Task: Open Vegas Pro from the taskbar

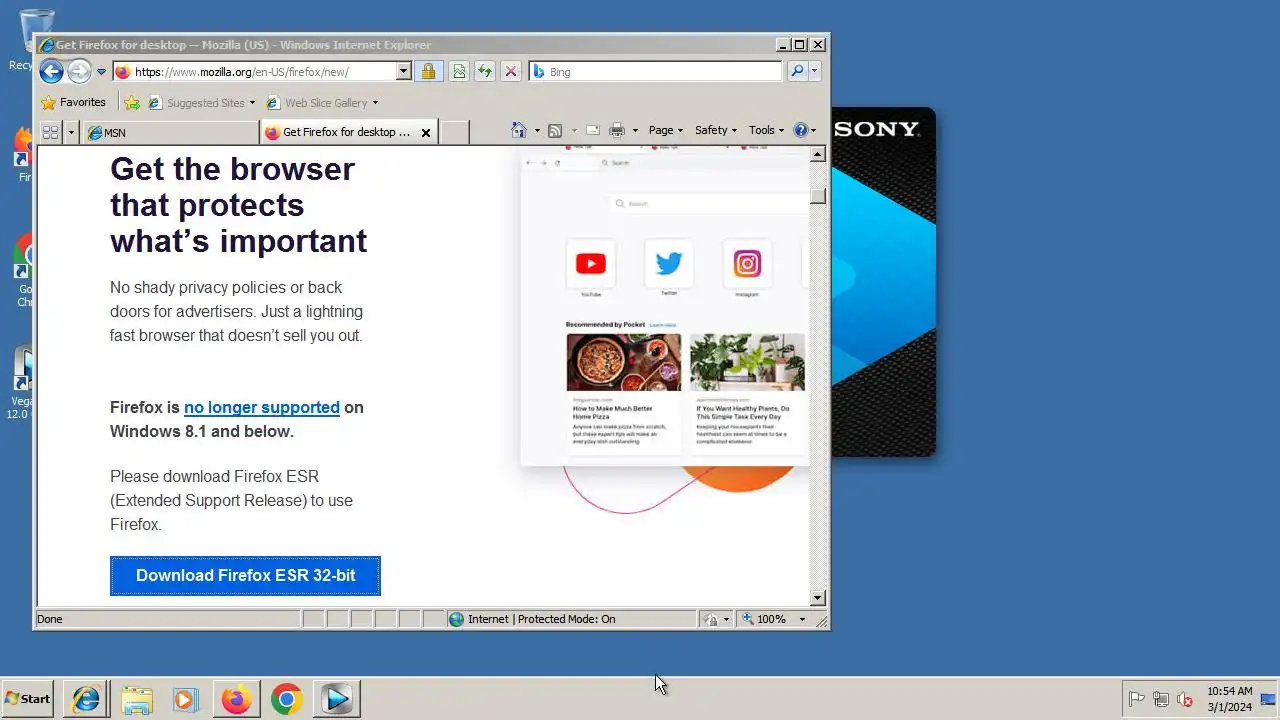Action: pyautogui.click(x=337, y=699)
